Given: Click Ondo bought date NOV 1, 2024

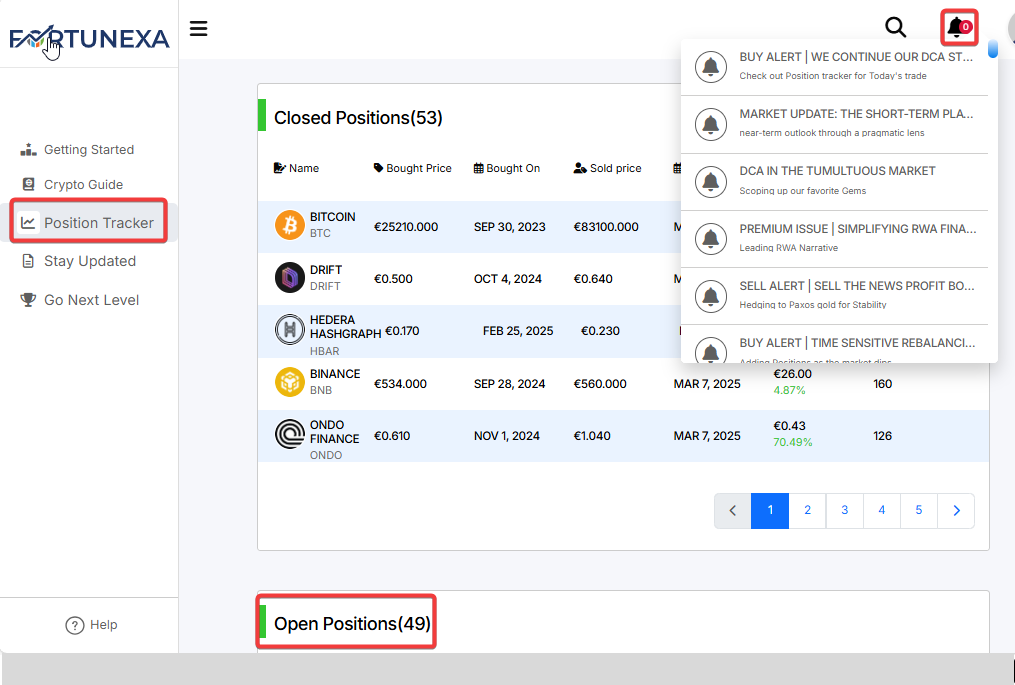Looking at the screenshot, I should point(507,436).
